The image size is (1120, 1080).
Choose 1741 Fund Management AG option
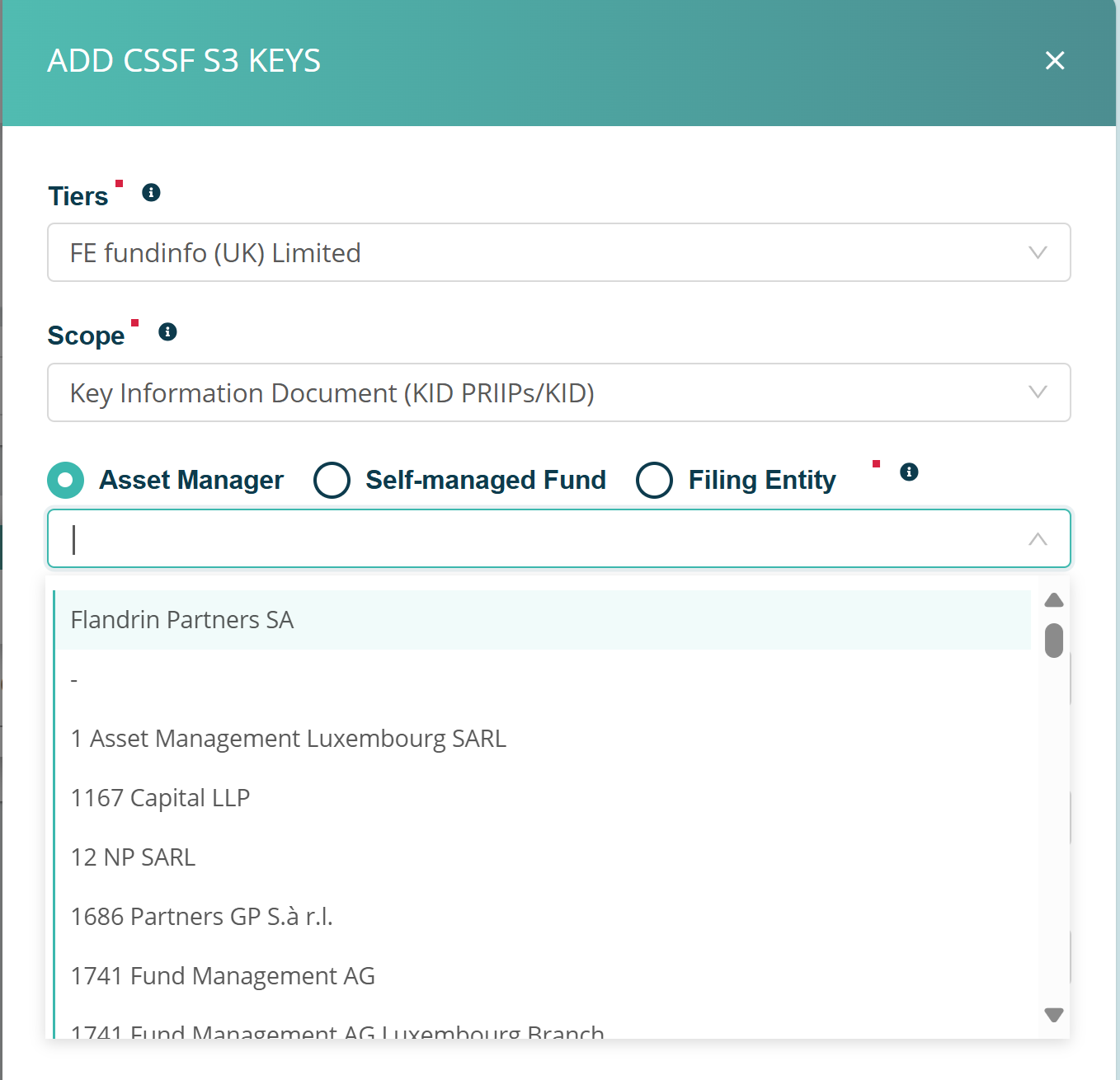543,976
